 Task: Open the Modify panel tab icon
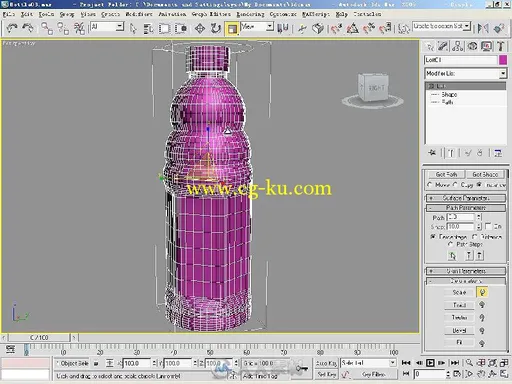pyautogui.click(x=443, y=47)
